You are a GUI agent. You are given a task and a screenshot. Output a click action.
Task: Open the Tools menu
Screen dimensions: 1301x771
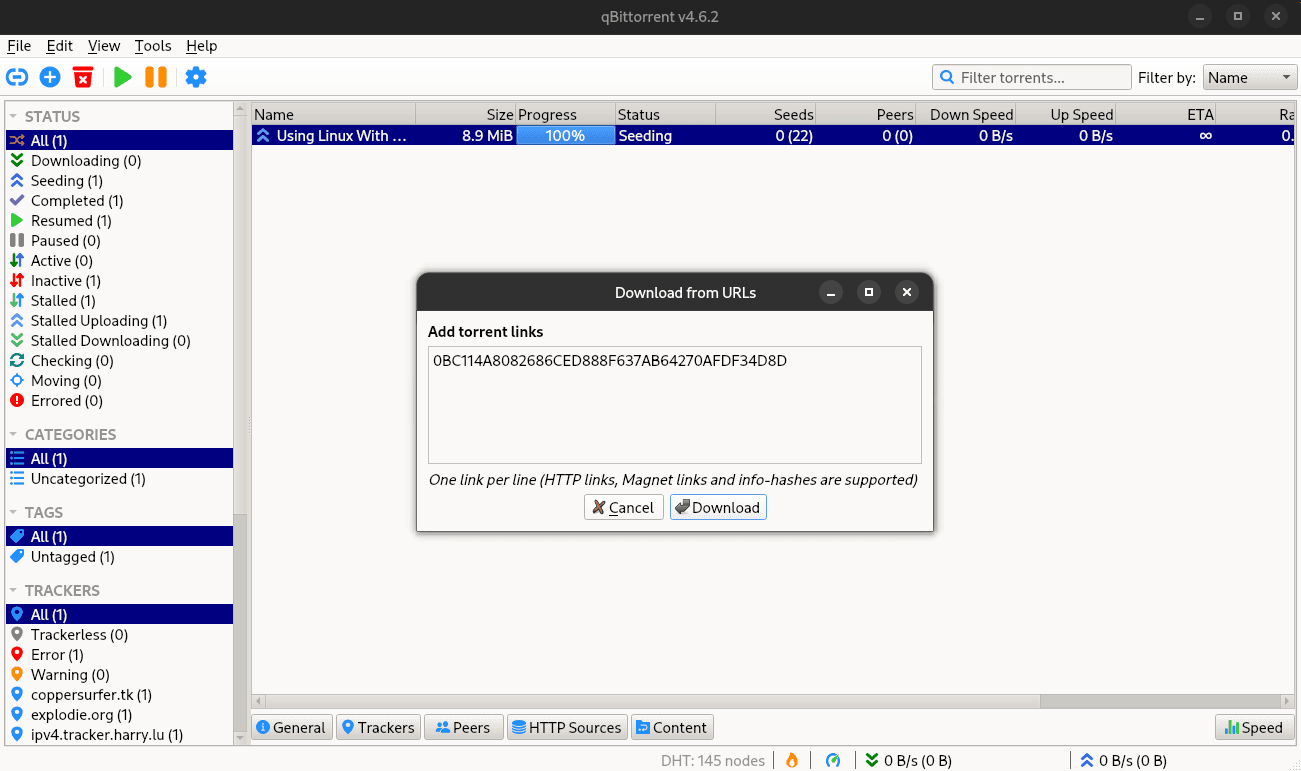153,46
